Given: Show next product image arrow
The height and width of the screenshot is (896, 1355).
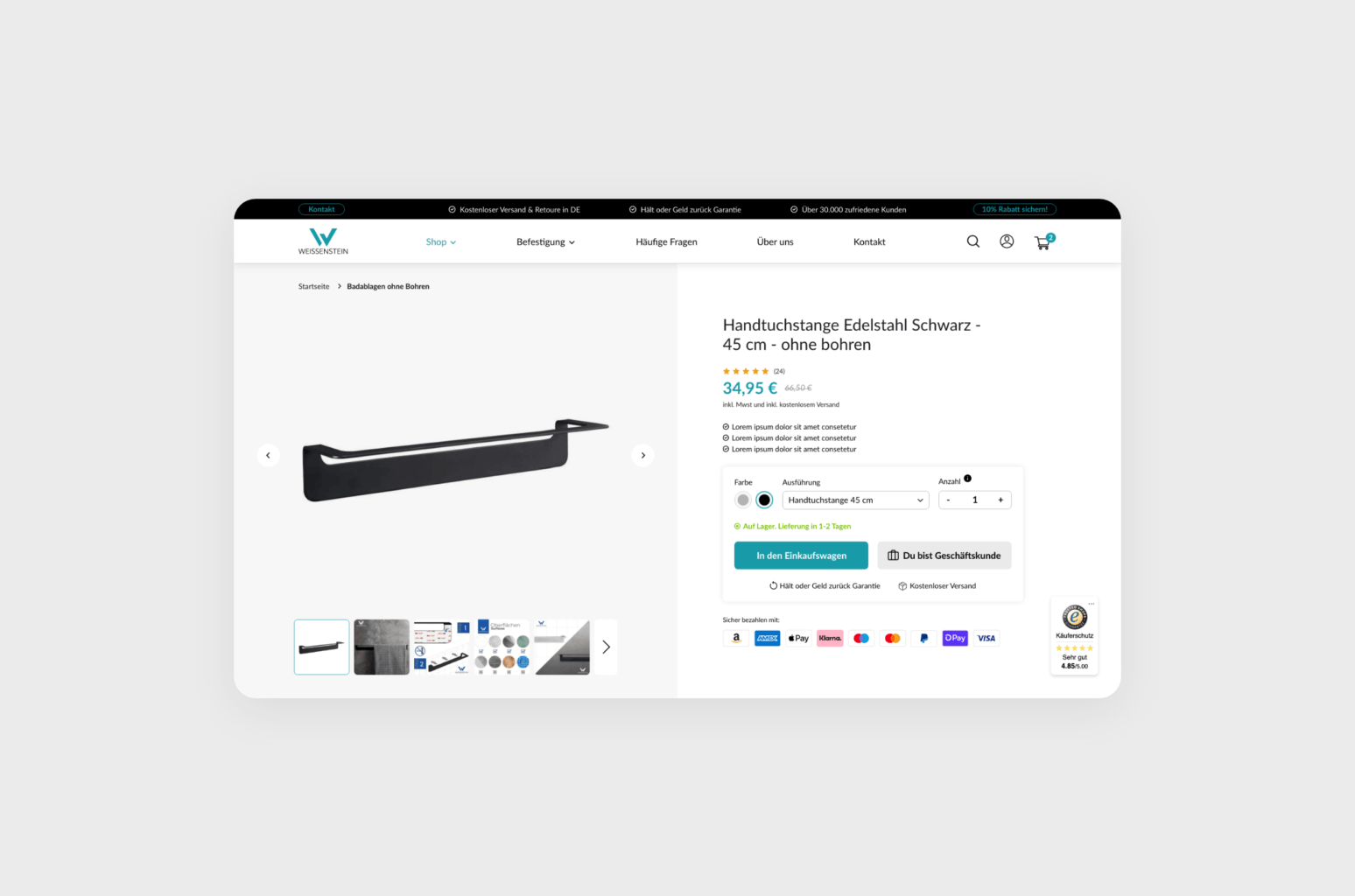Looking at the screenshot, I should pyautogui.click(x=642, y=455).
